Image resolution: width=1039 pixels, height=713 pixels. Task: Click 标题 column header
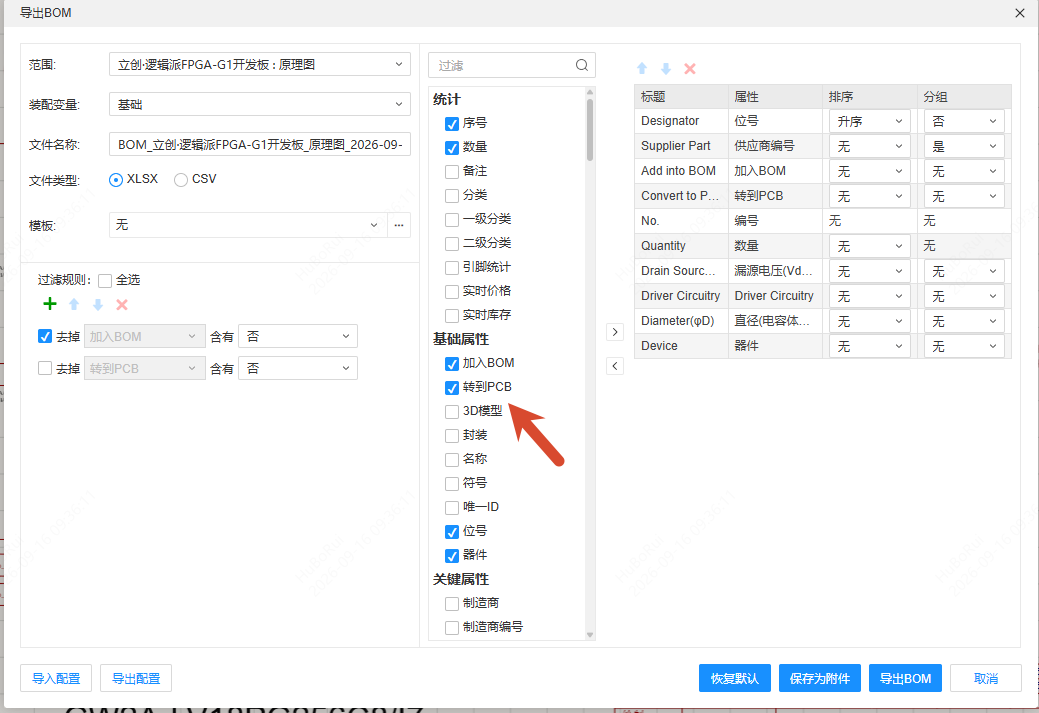click(681, 97)
